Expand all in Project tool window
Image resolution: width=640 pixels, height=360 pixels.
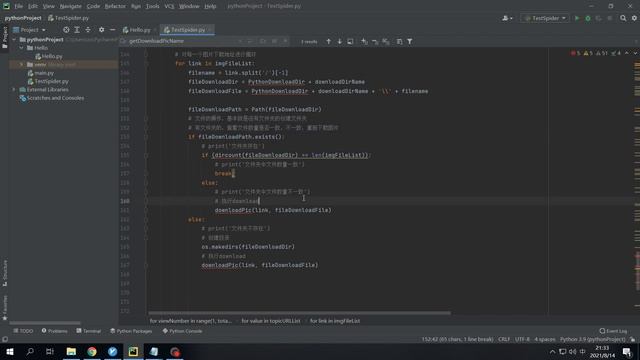[x=77, y=30]
